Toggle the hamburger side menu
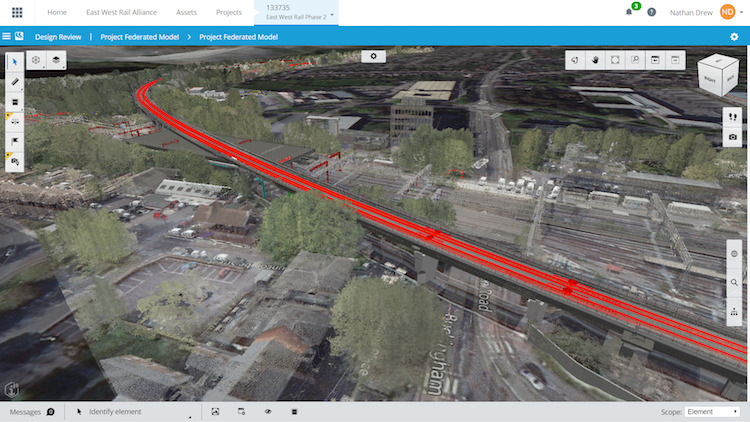The width and height of the screenshot is (750, 422). (x=7, y=36)
